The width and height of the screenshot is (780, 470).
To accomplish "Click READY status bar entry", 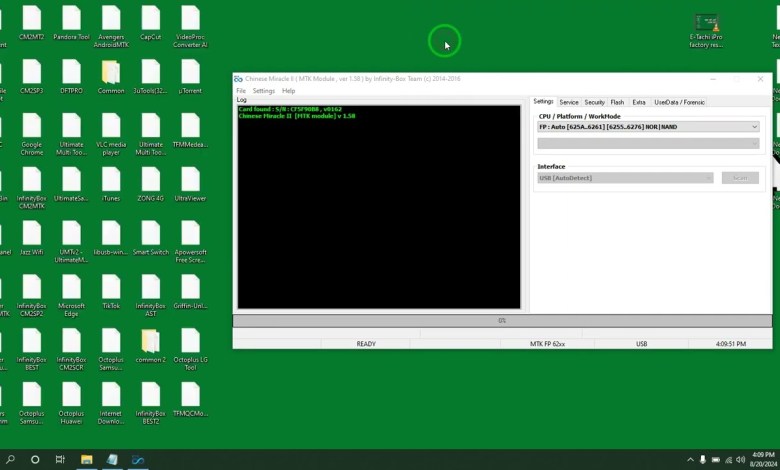I will tap(366, 344).
